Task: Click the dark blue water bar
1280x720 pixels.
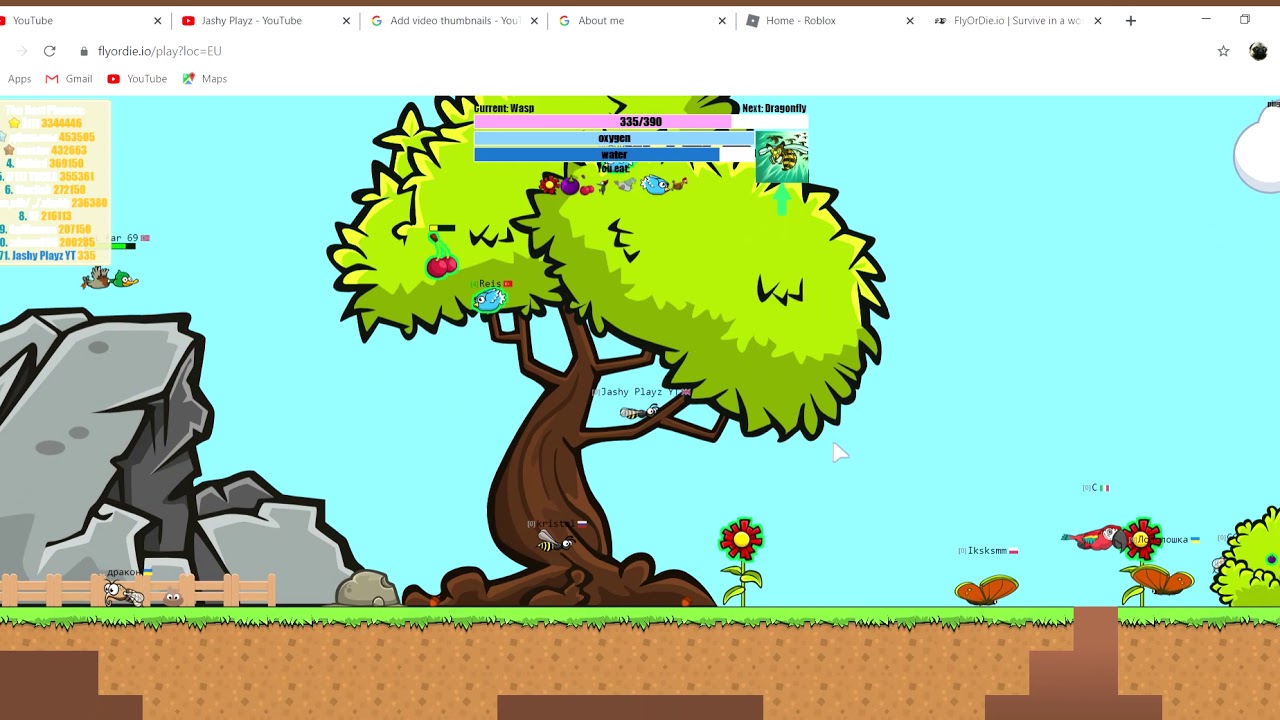Action: (x=614, y=155)
